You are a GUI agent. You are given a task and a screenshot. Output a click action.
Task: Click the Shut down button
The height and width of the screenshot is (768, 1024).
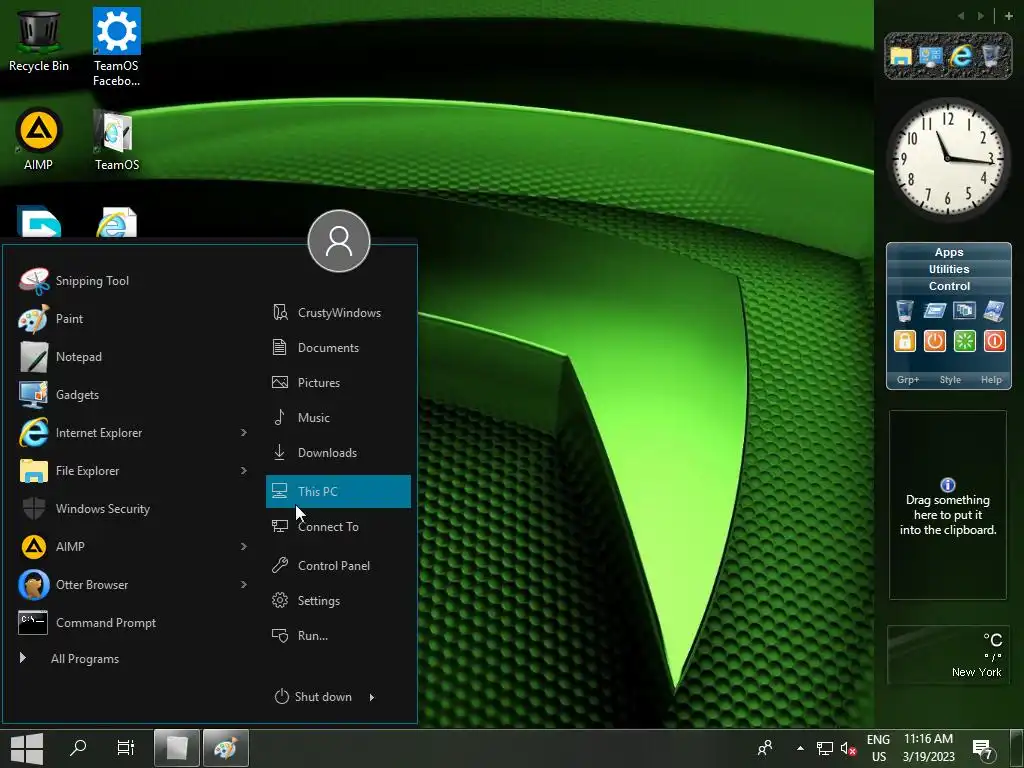tap(314, 697)
